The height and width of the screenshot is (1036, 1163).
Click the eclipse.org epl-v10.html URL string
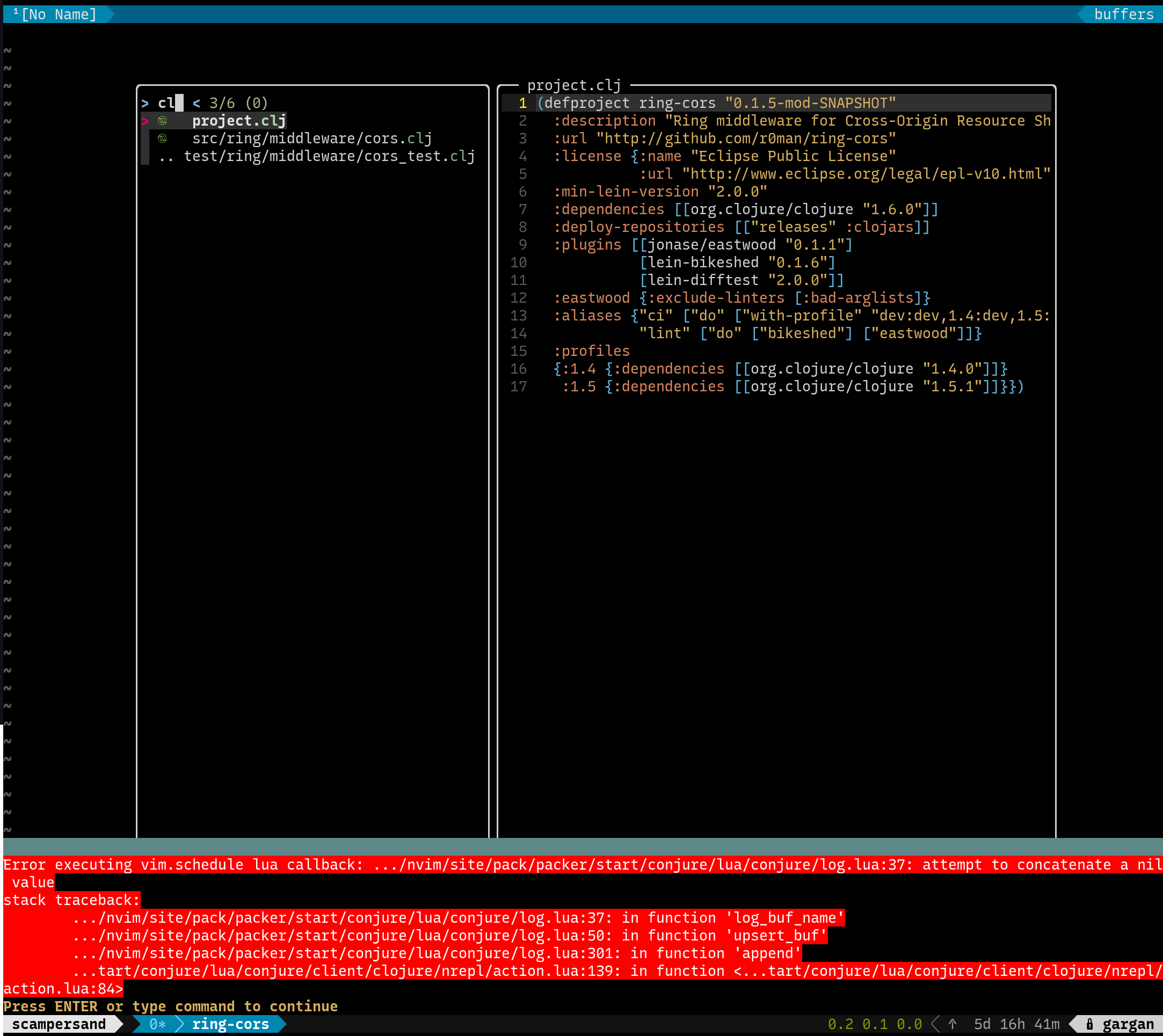coord(866,173)
